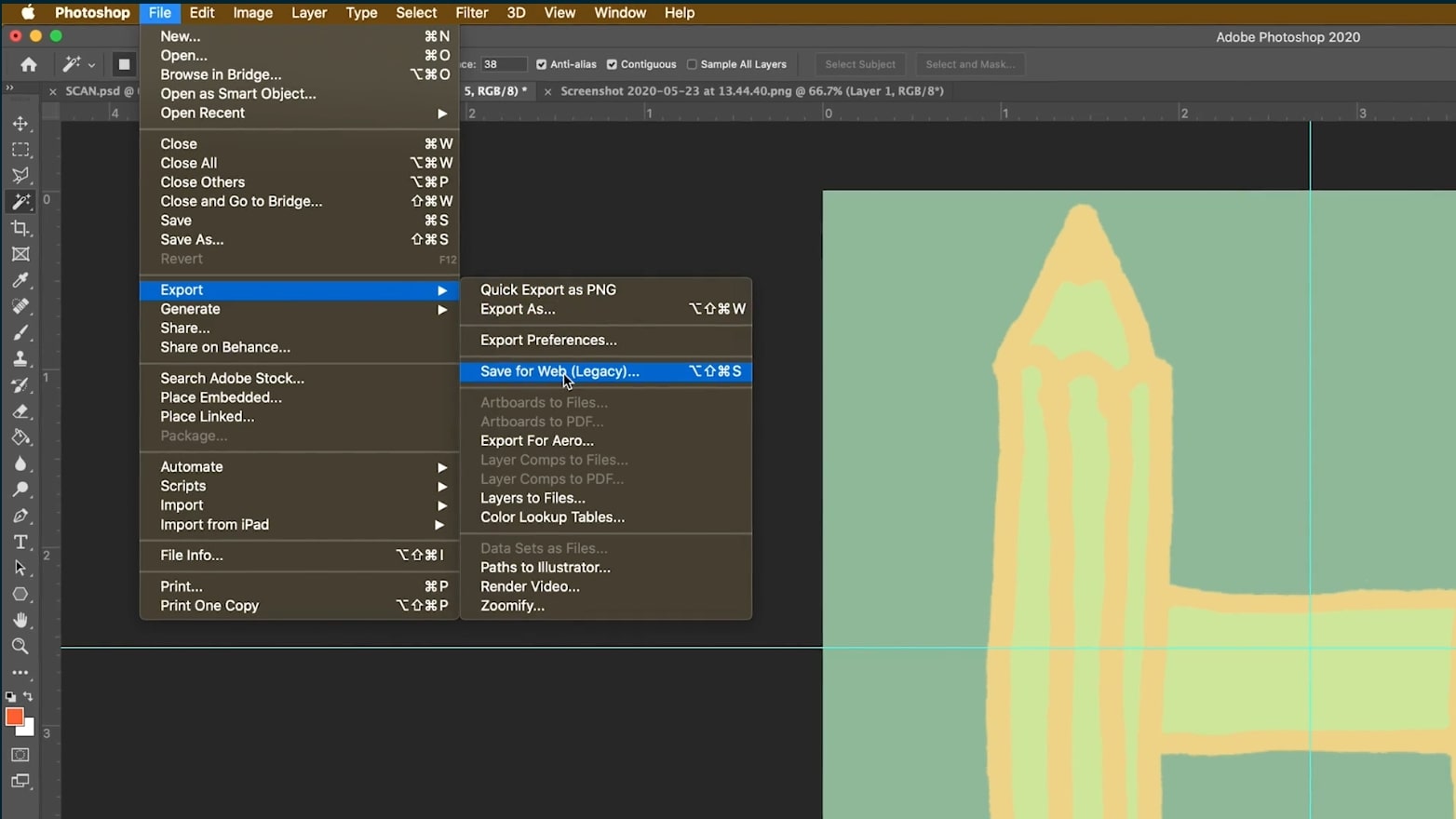The height and width of the screenshot is (819, 1456).
Task: Select the Magic Wand tool
Action: click(20, 202)
